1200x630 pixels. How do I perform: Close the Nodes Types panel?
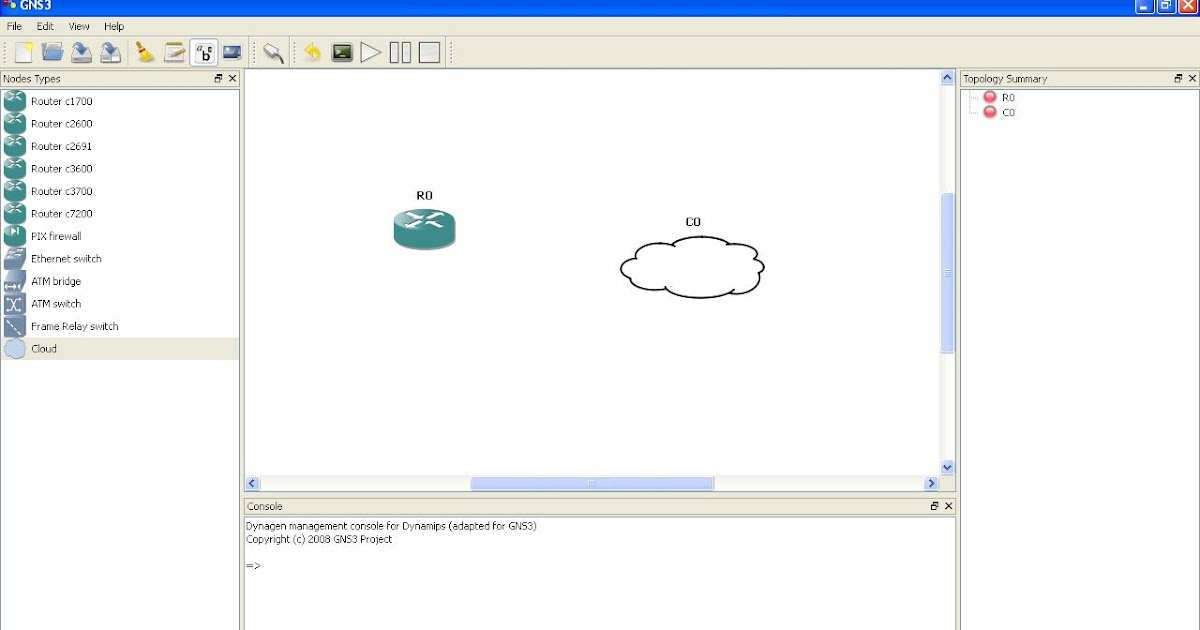click(233, 78)
